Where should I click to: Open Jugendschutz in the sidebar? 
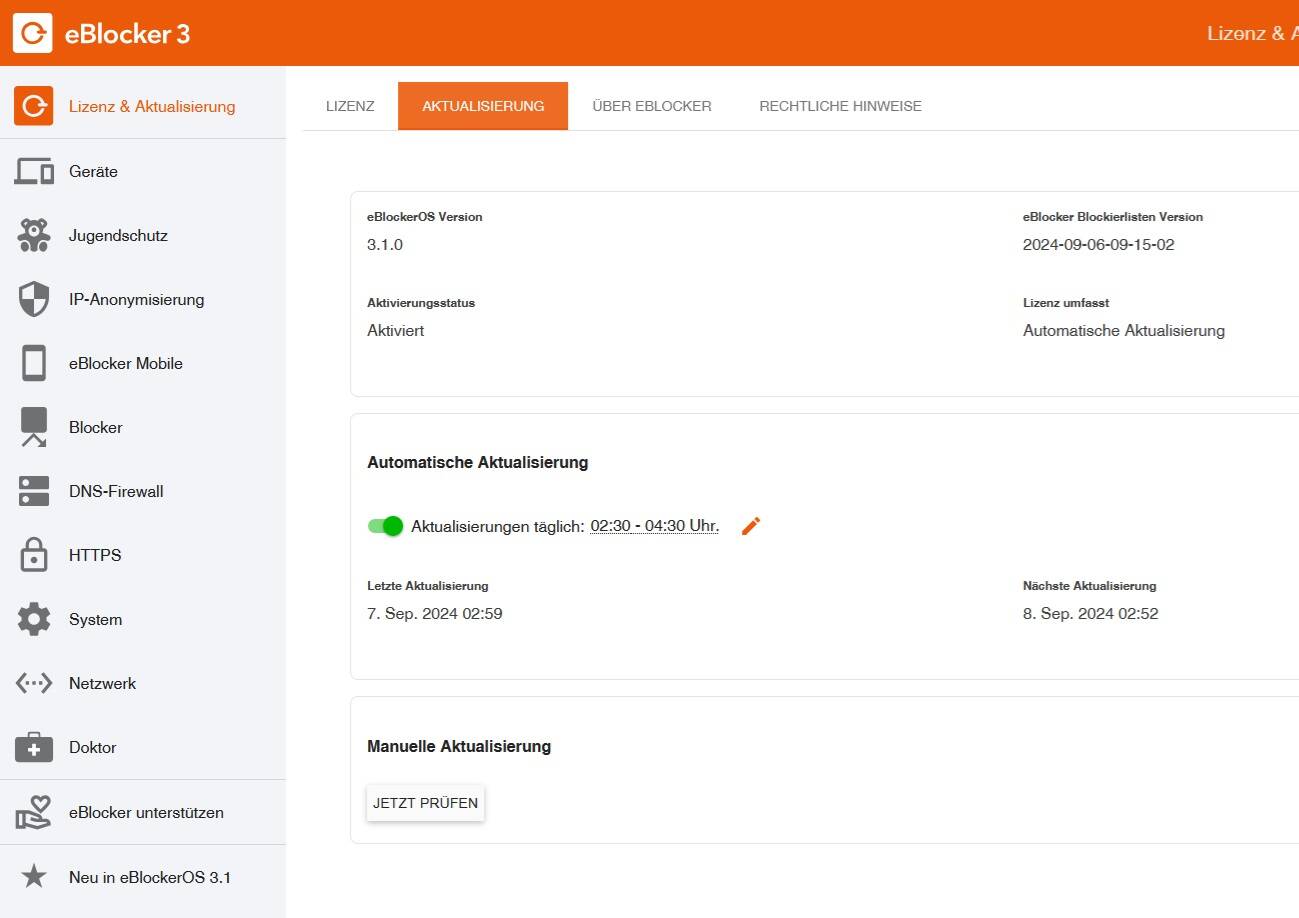[143, 236]
